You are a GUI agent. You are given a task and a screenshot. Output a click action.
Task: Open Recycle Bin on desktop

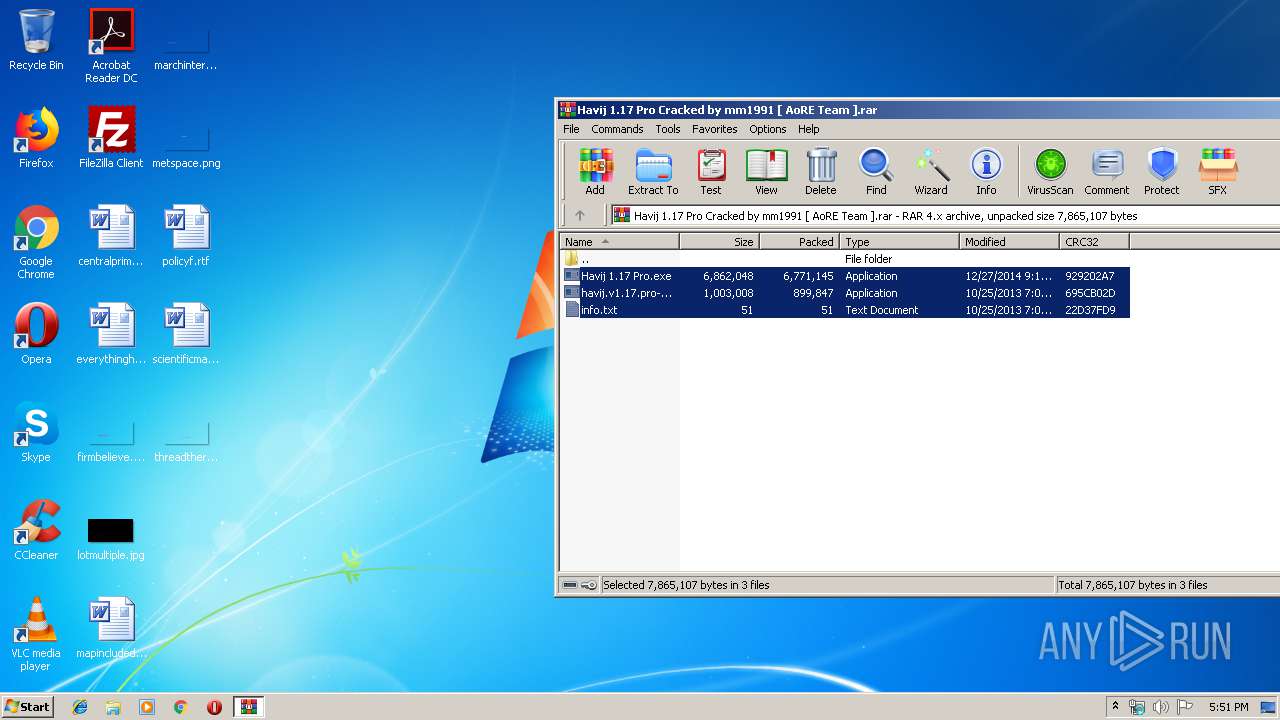pyautogui.click(x=36, y=40)
